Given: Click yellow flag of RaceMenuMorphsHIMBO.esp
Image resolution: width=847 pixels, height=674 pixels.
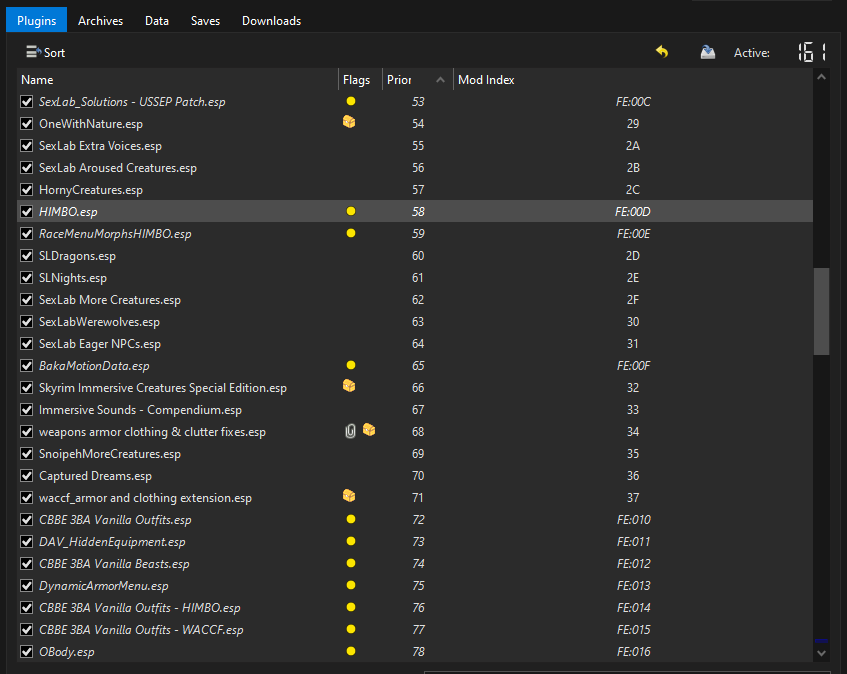Looking at the screenshot, I should 351,233.
